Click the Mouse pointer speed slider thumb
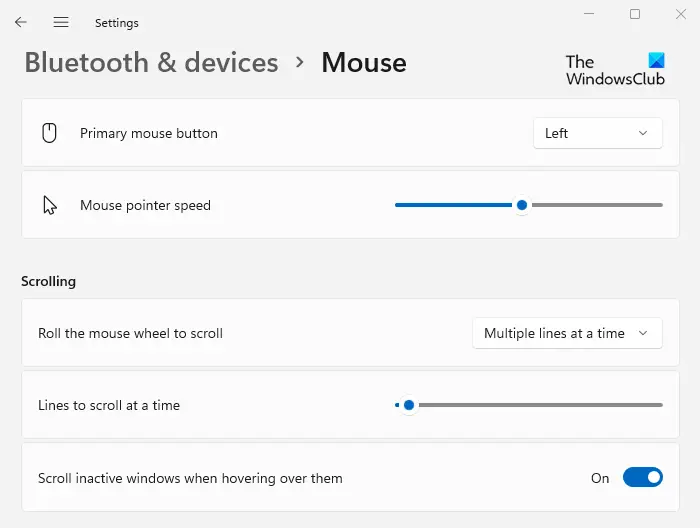This screenshot has width=700, height=528. 521,205
